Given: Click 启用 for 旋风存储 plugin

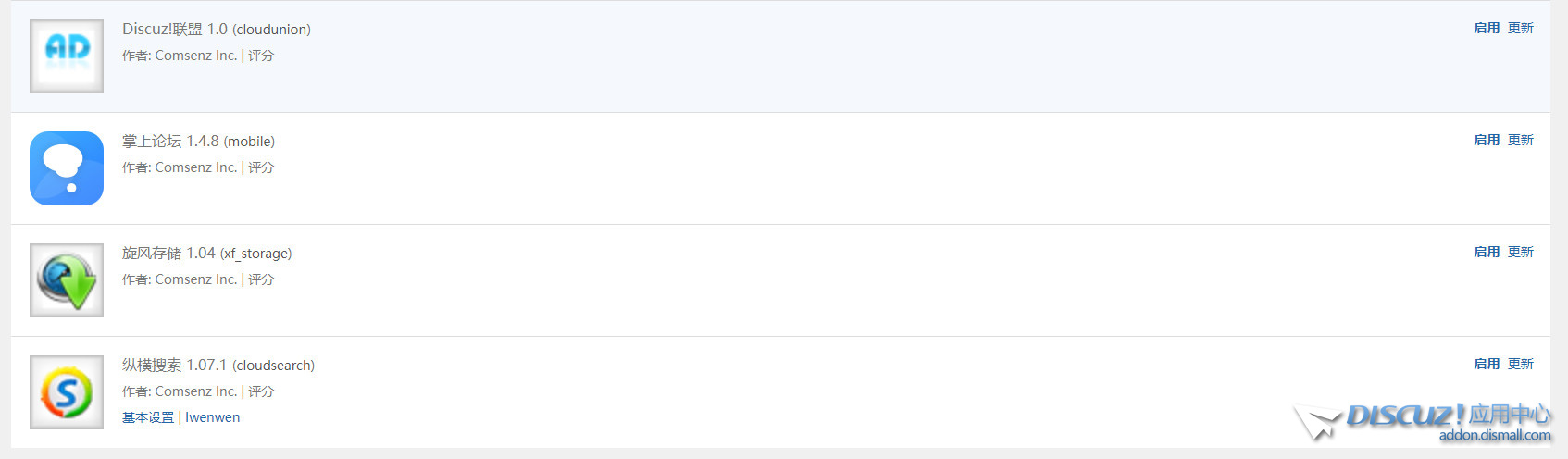Looking at the screenshot, I should pos(1487,253).
